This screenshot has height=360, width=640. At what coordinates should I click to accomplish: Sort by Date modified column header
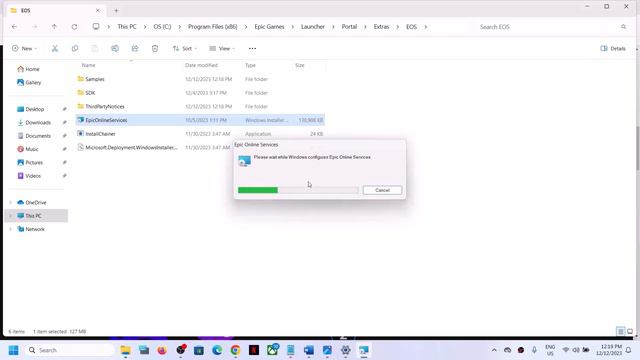[x=202, y=65]
